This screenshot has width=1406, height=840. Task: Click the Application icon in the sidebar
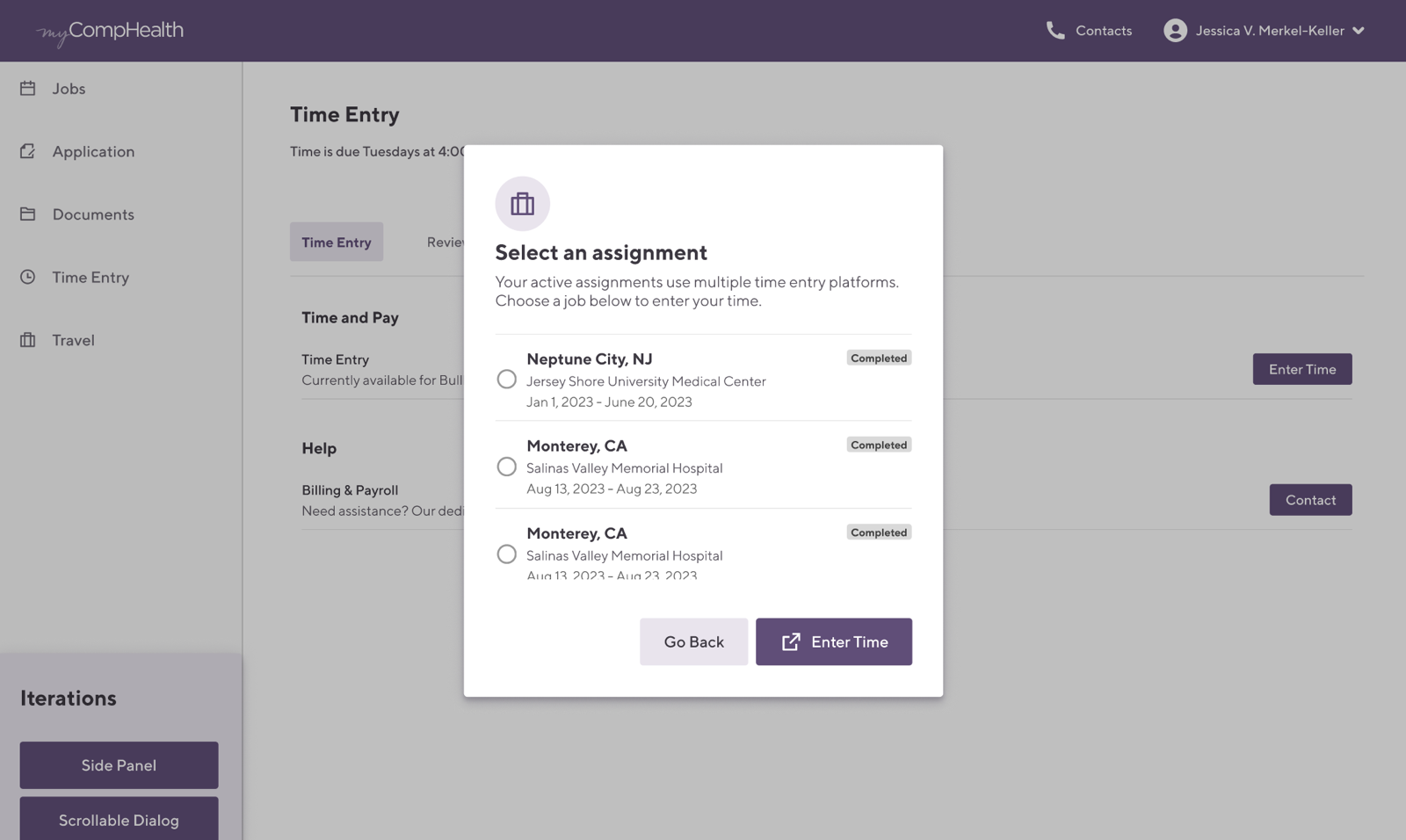tap(27, 151)
